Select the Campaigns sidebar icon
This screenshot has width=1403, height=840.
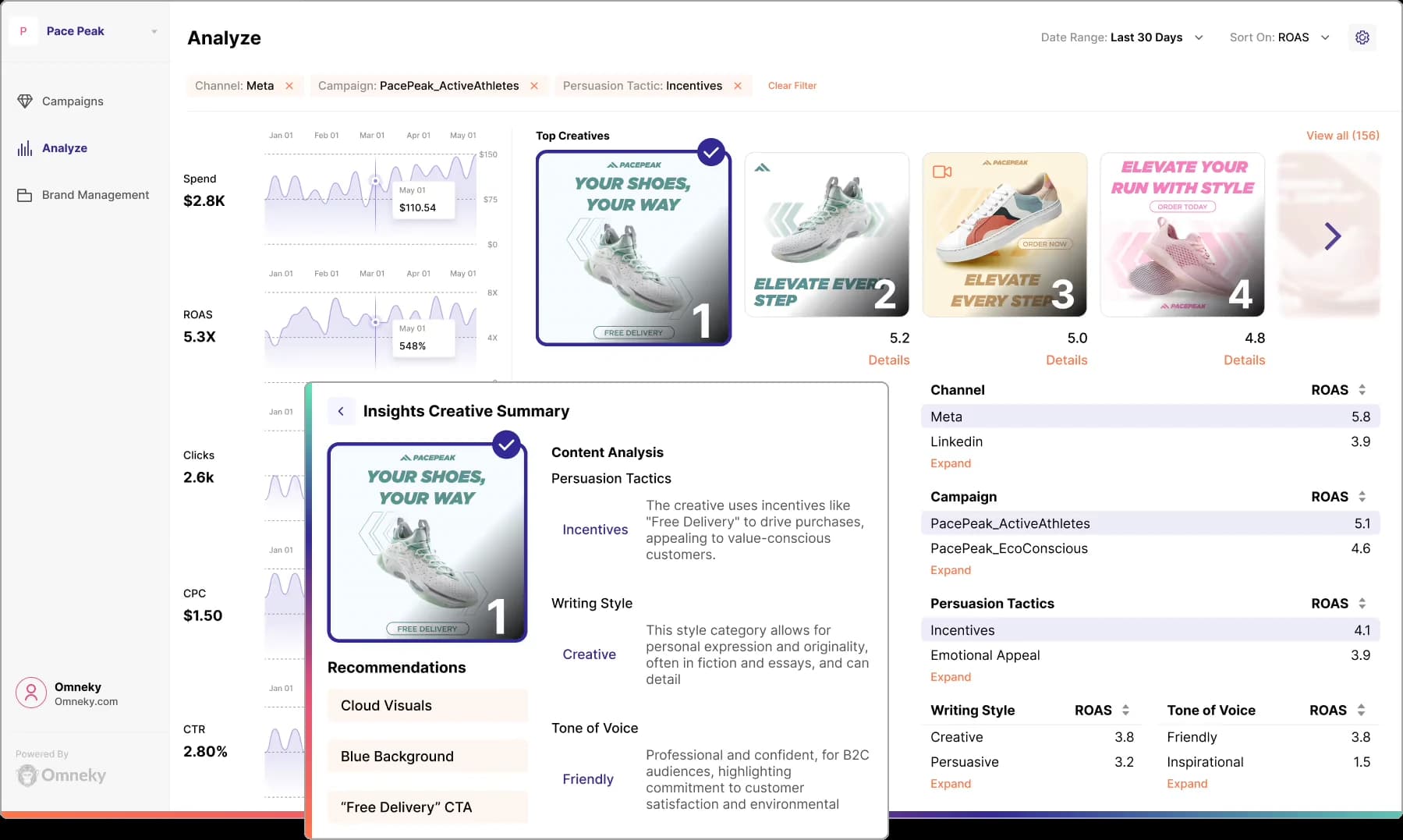pyautogui.click(x=25, y=101)
